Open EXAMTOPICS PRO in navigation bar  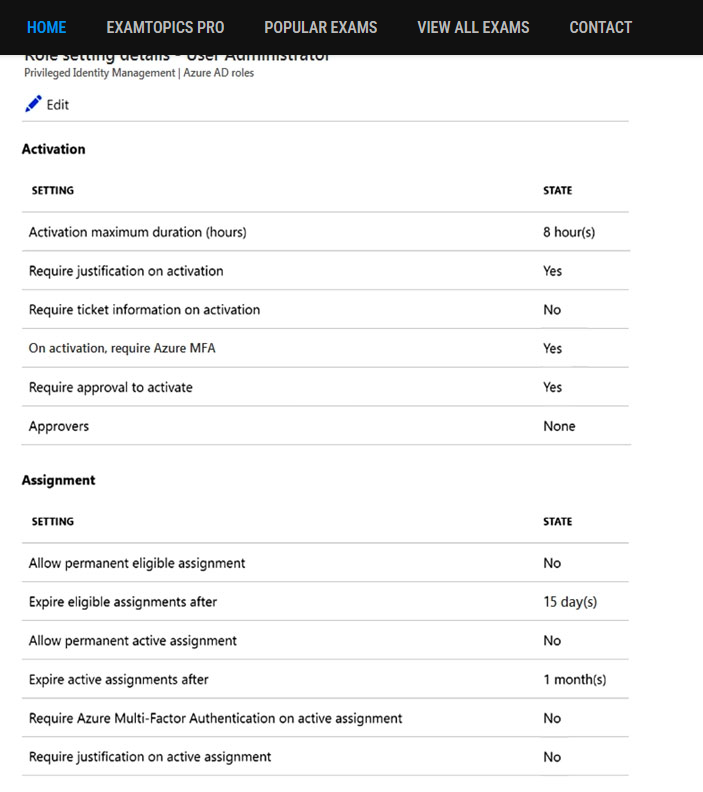(x=165, y=27)
